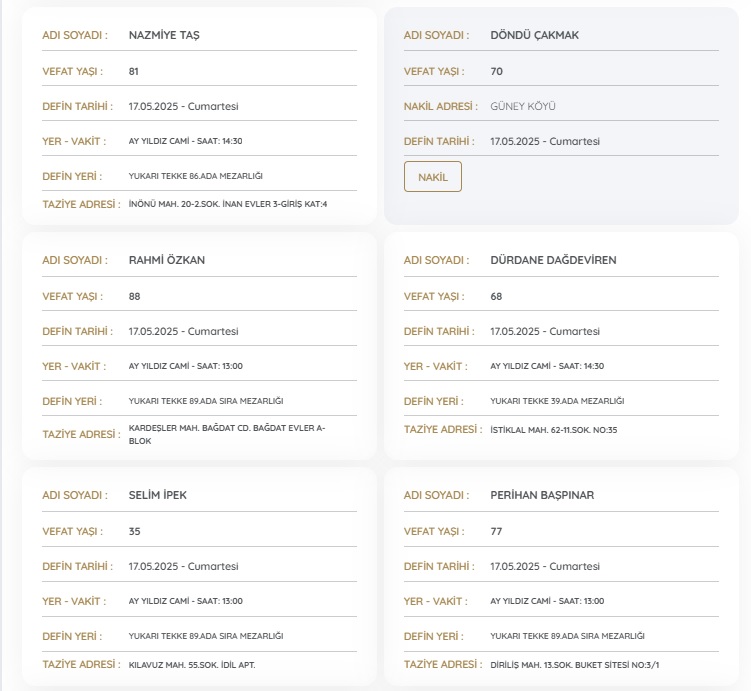751x691 pixels.
Task: Click DEFİN YERİ label in Dürdane Dağdeviren card
Action: point(433,401)
